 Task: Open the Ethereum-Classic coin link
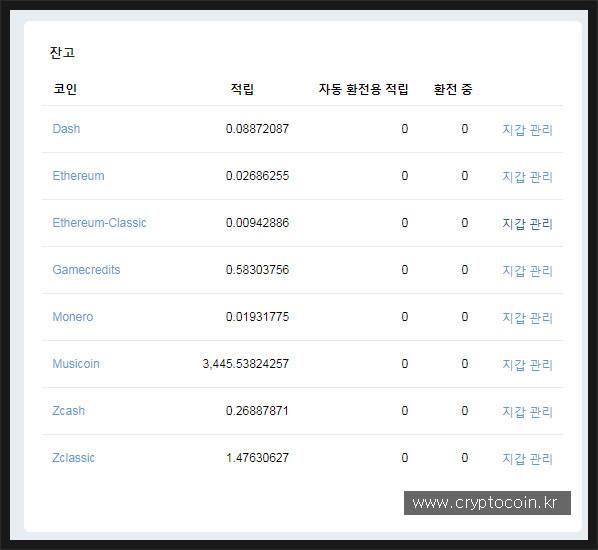point(99,223)
